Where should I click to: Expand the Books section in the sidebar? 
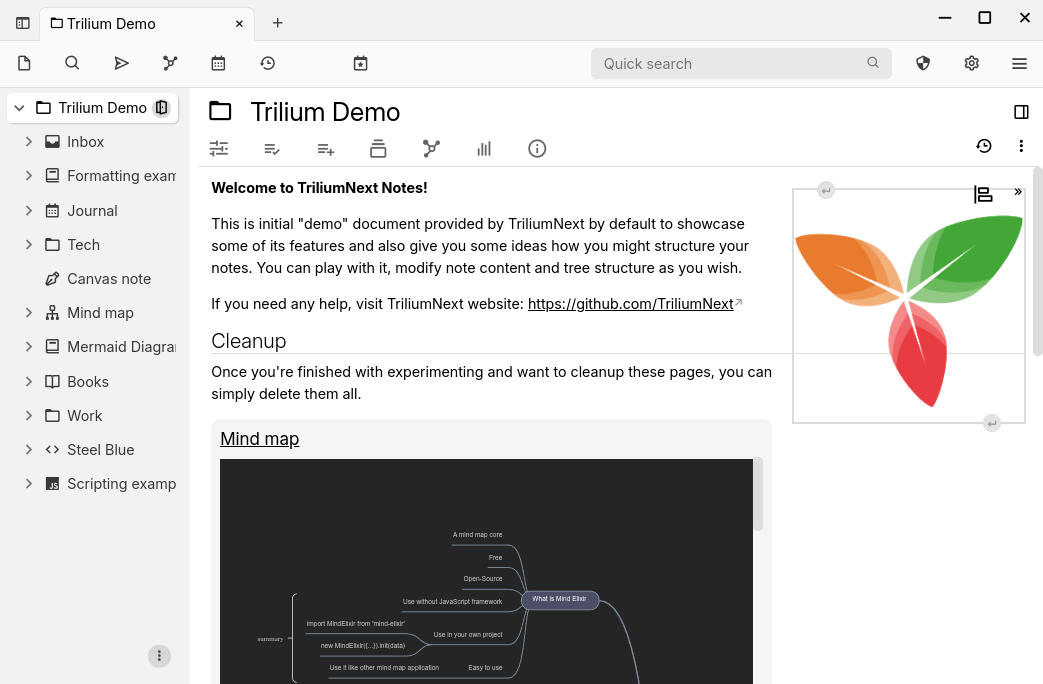pyautogui.click(x=29, y=381)
